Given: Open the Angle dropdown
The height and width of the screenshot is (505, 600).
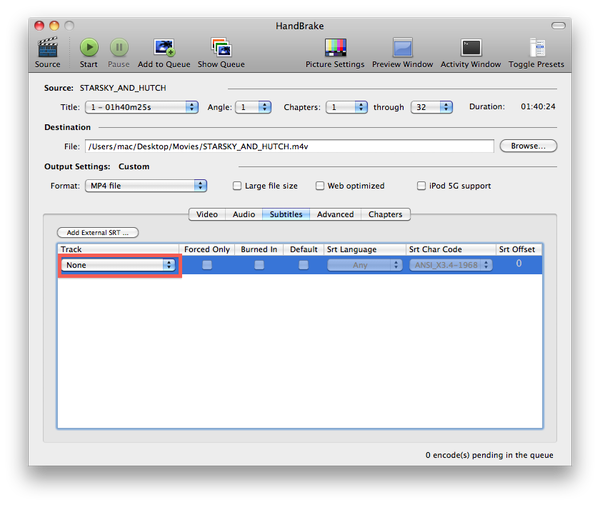Looking at the screenshot, I should (253, 107).
